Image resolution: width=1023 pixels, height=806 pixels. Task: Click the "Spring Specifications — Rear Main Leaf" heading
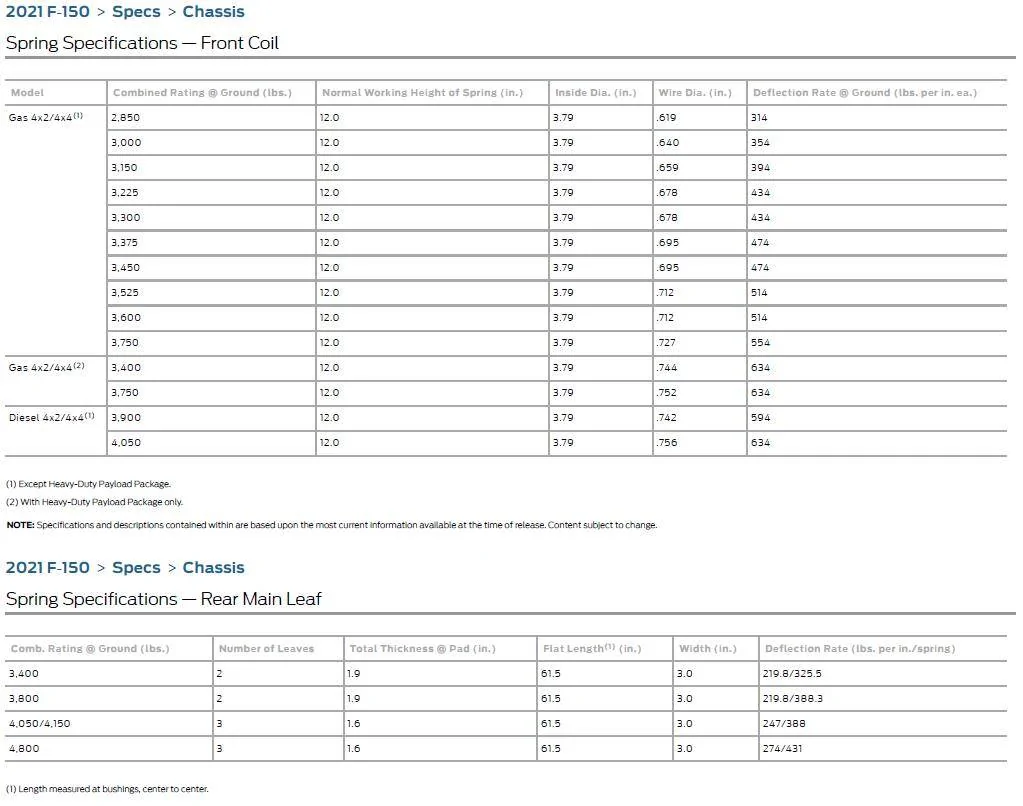(163, 599)
